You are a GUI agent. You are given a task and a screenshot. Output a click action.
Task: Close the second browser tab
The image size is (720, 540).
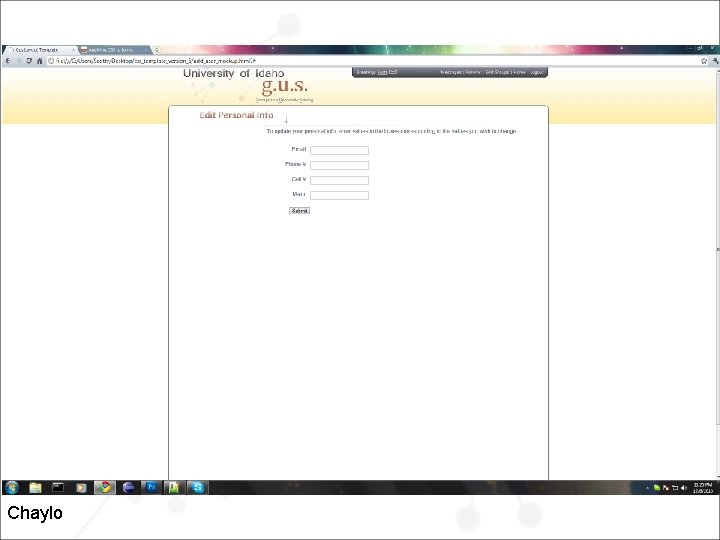point(146,50)
